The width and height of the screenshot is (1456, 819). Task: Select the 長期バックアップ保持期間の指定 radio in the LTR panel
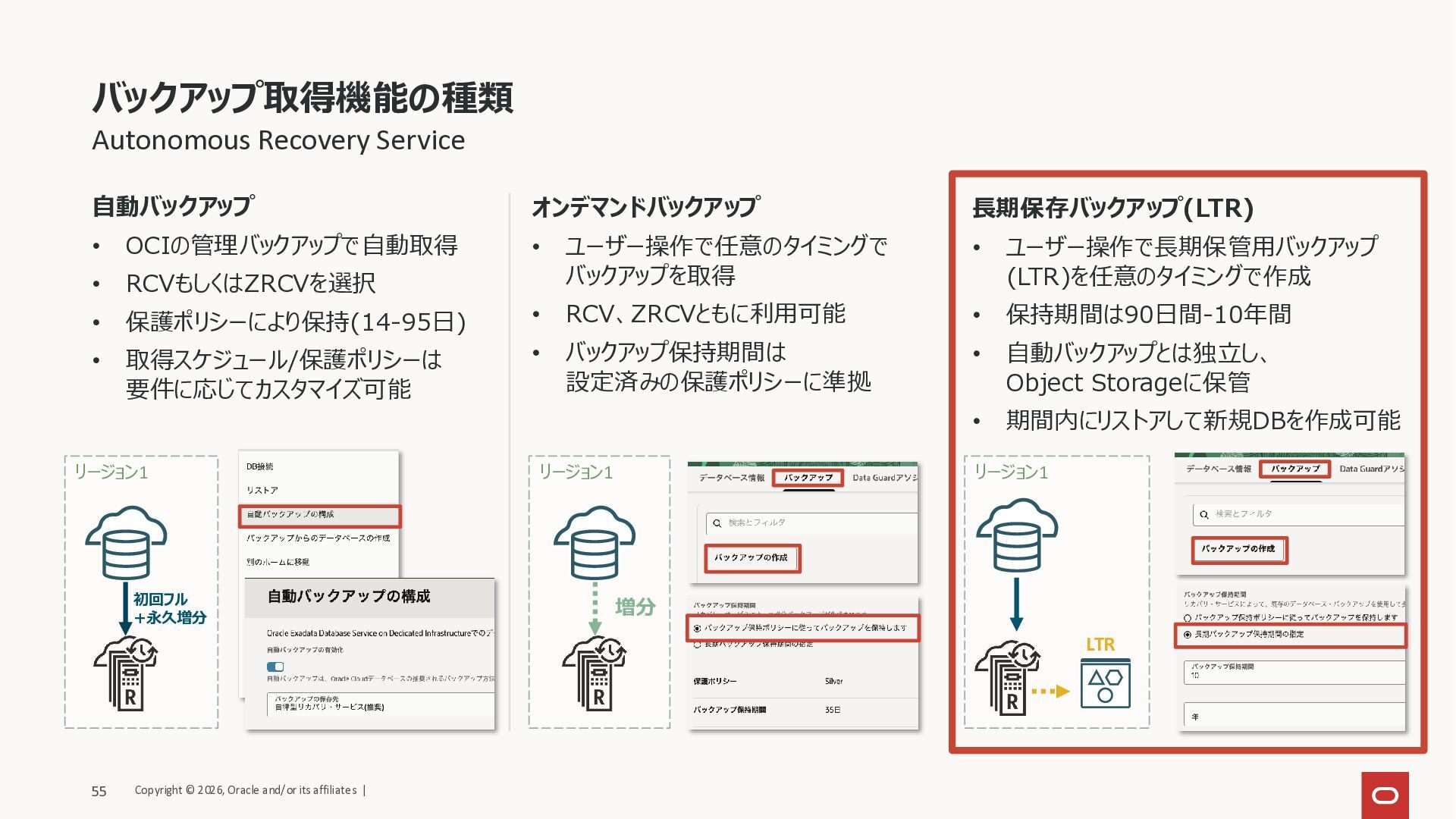click(1188, 635)
